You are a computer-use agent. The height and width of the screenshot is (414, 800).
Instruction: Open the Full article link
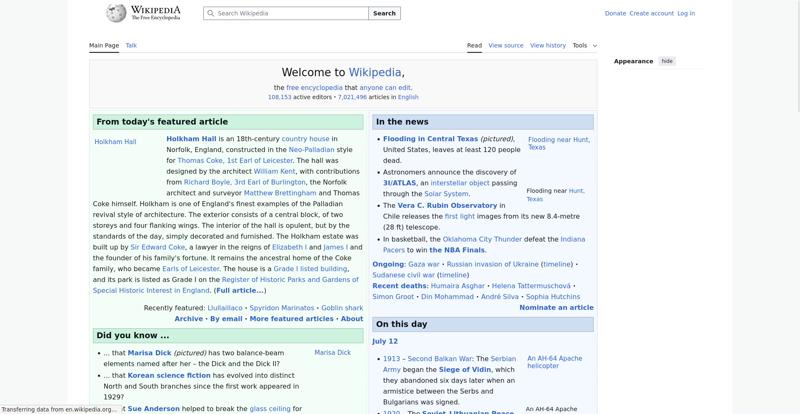tap(240, 290)
